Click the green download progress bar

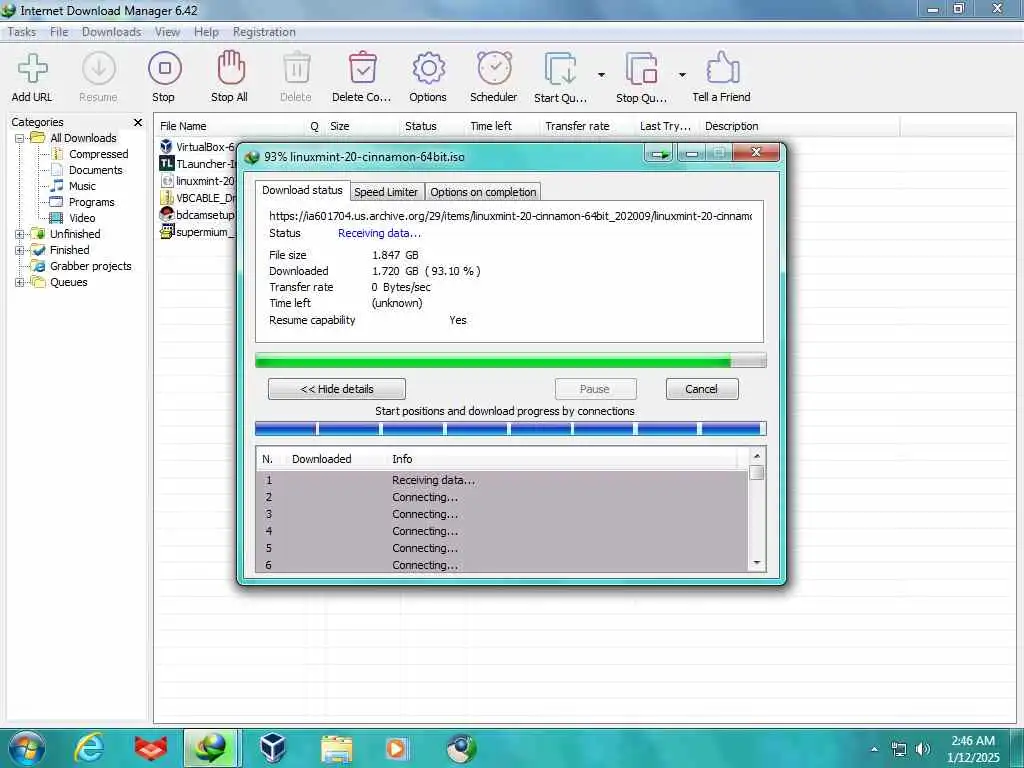click(510, 360)
